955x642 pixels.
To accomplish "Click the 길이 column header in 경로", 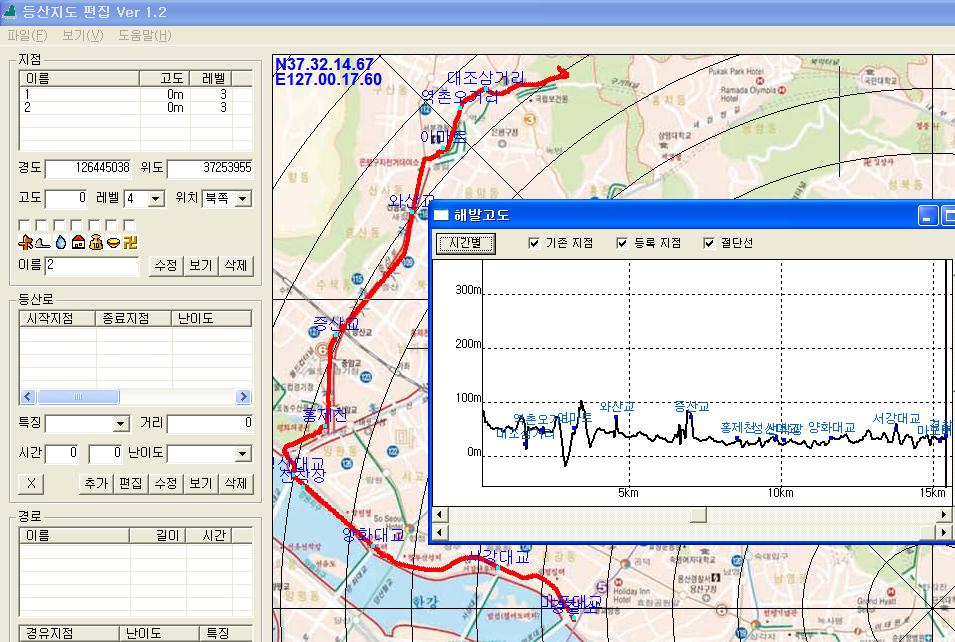I will 158,536.
